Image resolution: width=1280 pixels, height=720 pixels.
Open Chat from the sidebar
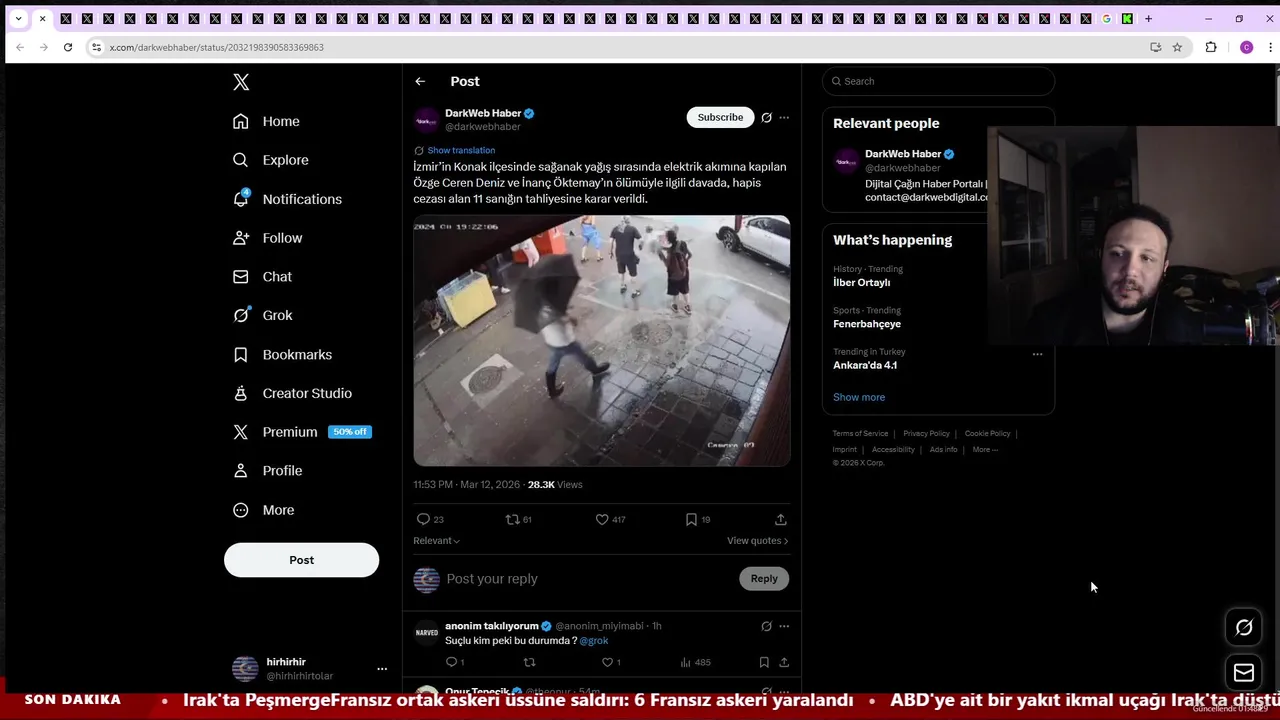(262, 277)
